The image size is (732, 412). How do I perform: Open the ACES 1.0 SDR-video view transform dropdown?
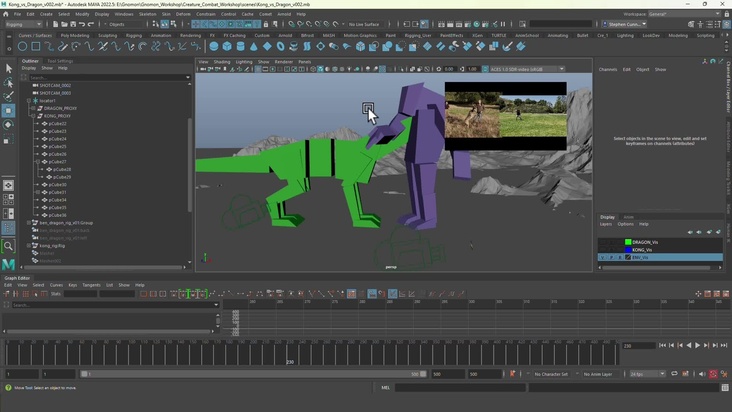(527, 69)
